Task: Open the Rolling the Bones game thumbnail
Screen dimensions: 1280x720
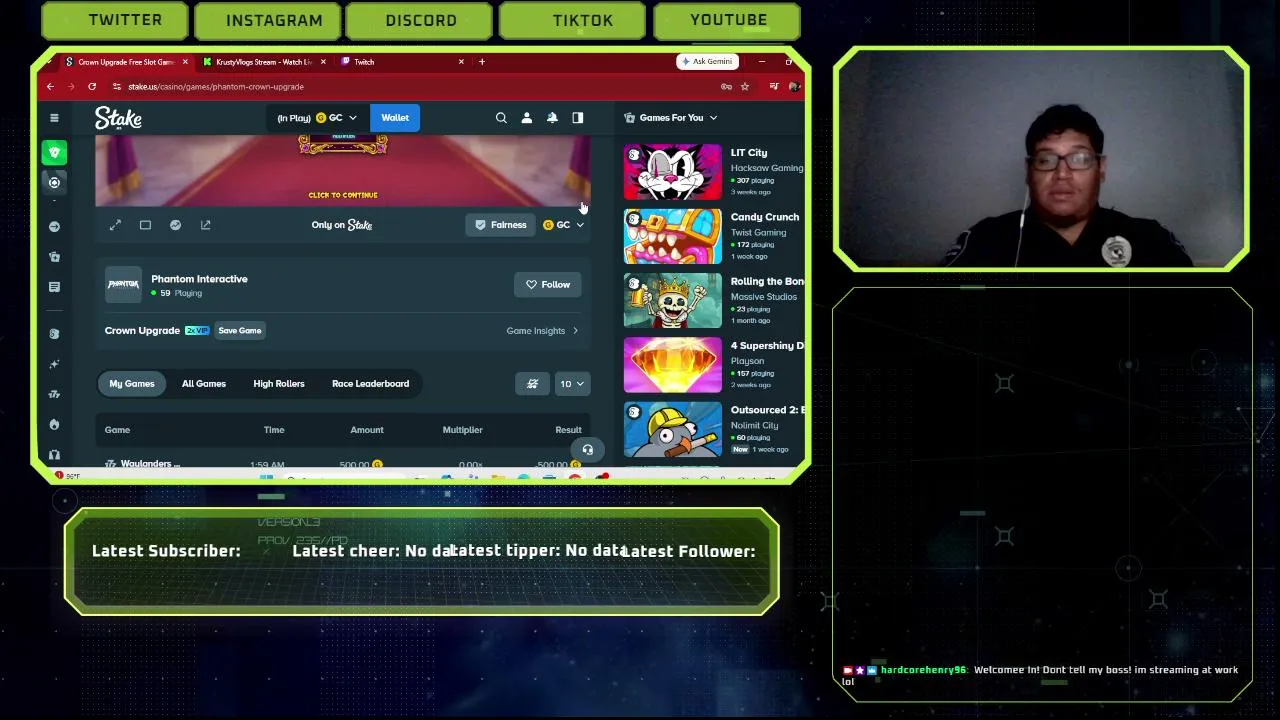Action: tap(673, 301)
